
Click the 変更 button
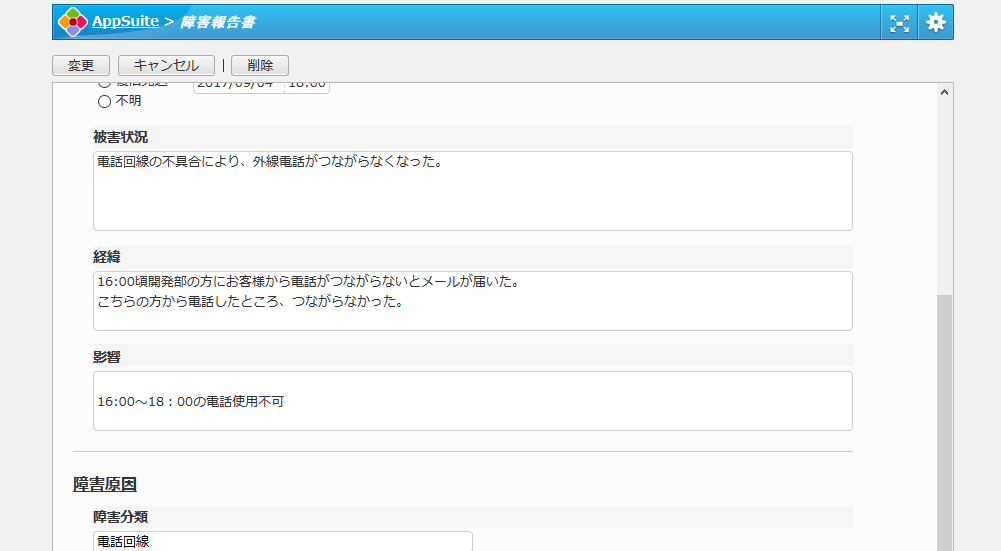(81, 65)
